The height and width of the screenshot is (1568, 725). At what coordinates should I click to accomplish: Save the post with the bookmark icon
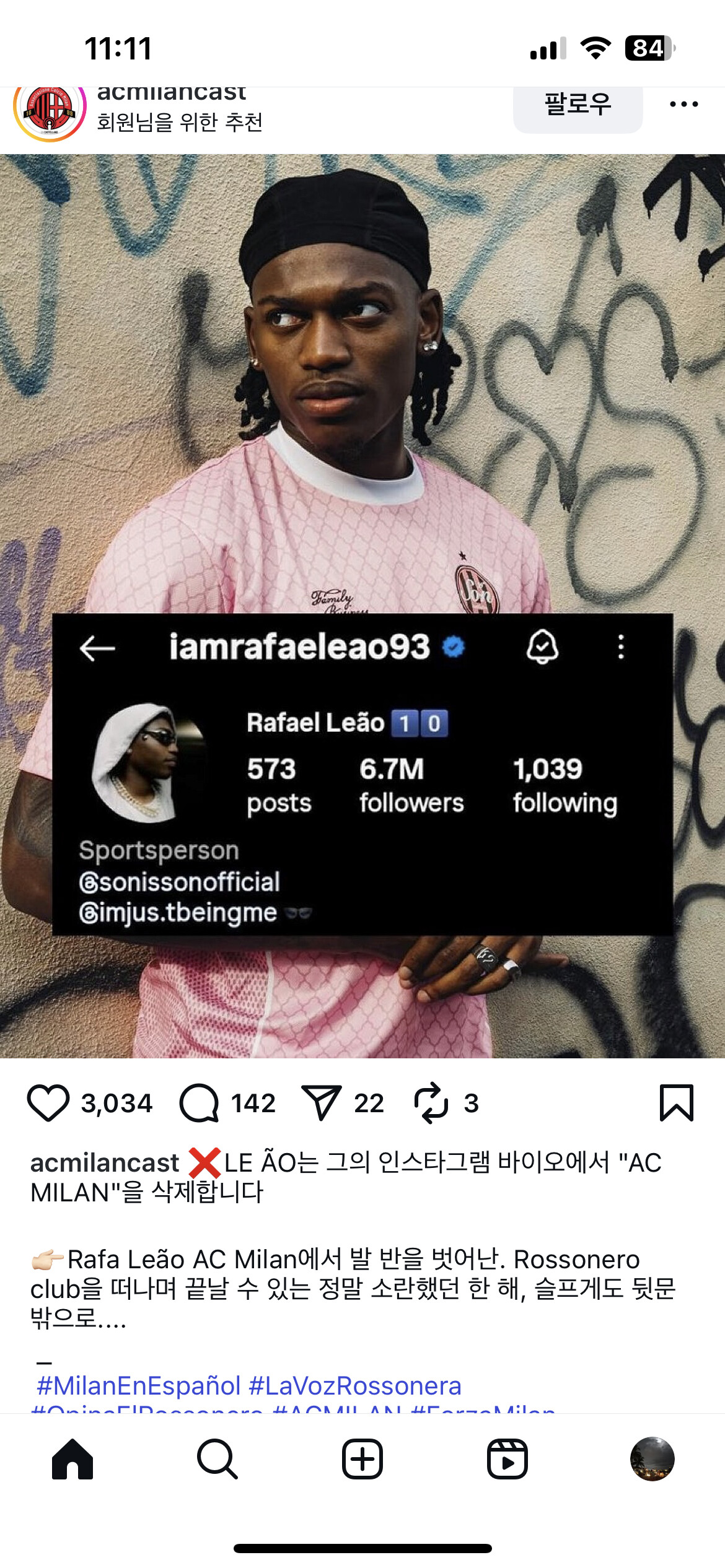point(676,1102)
